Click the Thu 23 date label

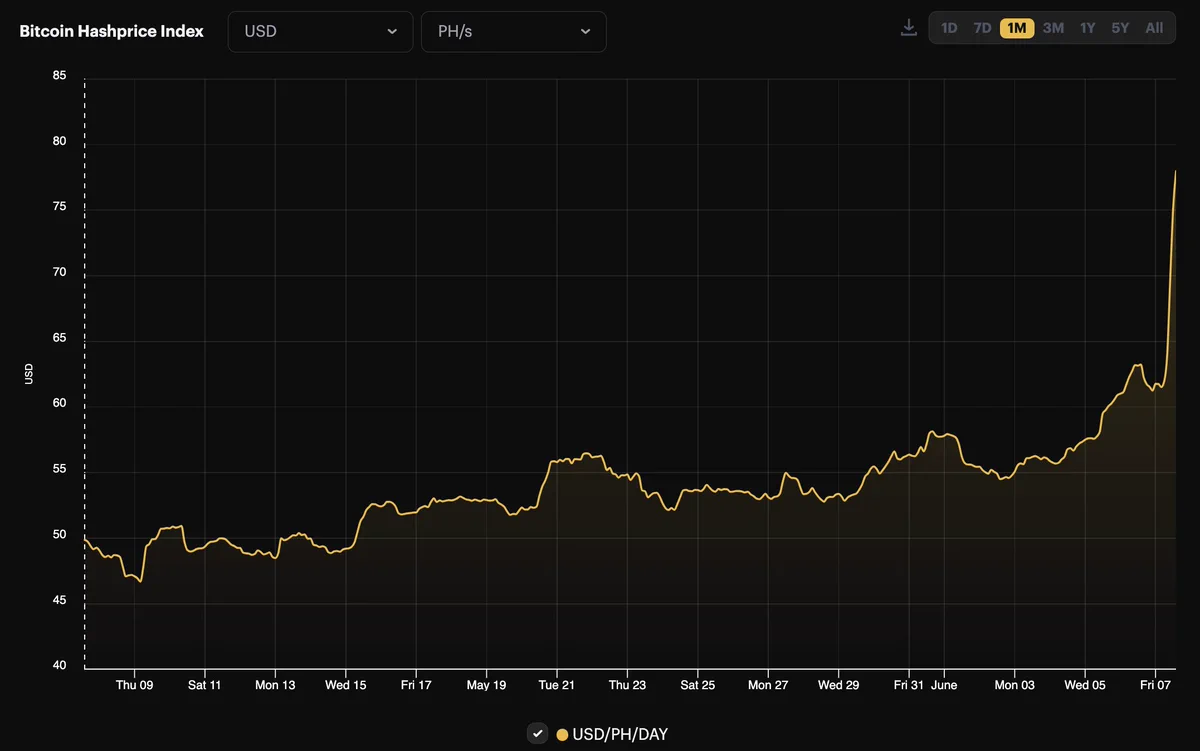click(x=627, y=685)
